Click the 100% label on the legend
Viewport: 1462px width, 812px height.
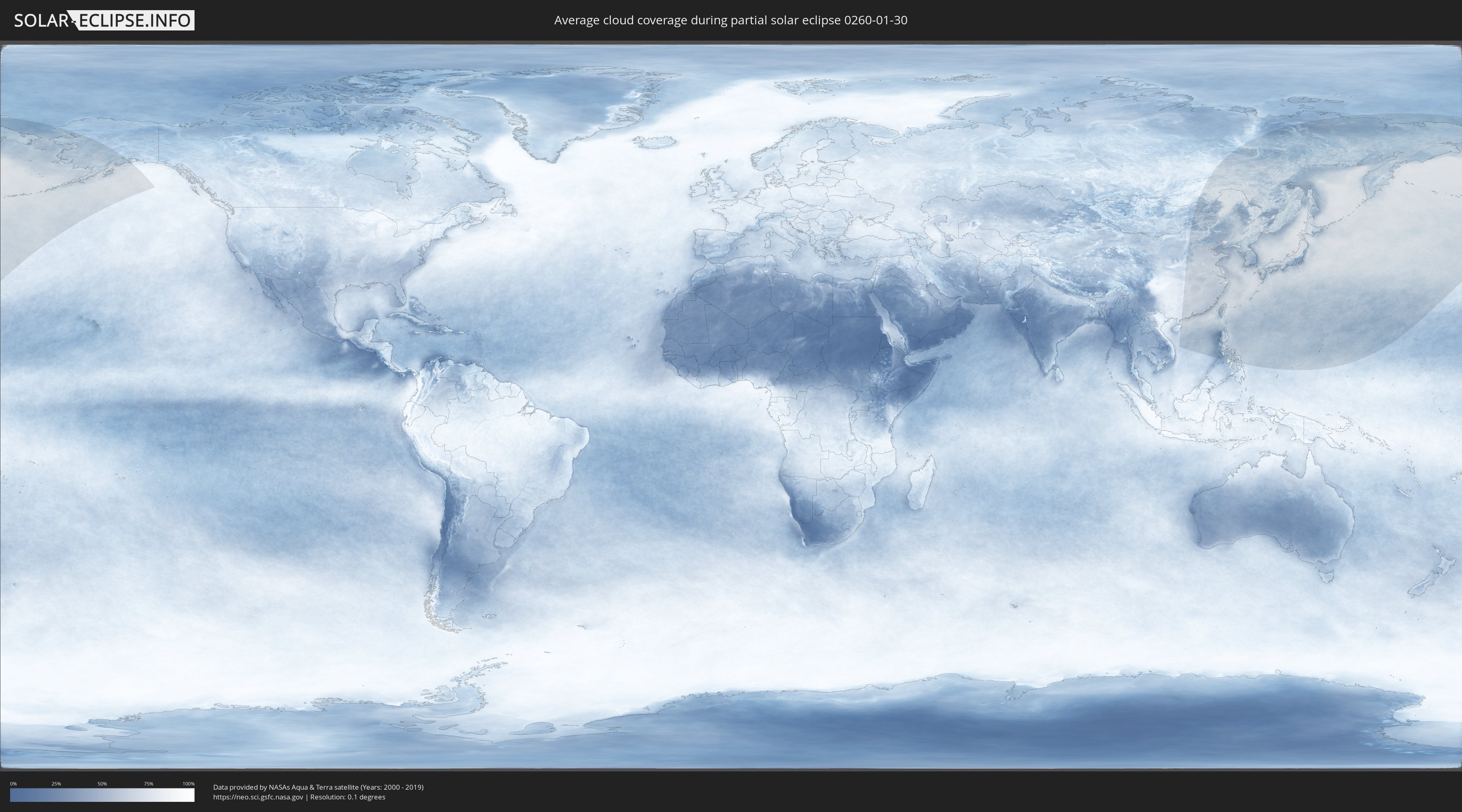click(188, 784)
